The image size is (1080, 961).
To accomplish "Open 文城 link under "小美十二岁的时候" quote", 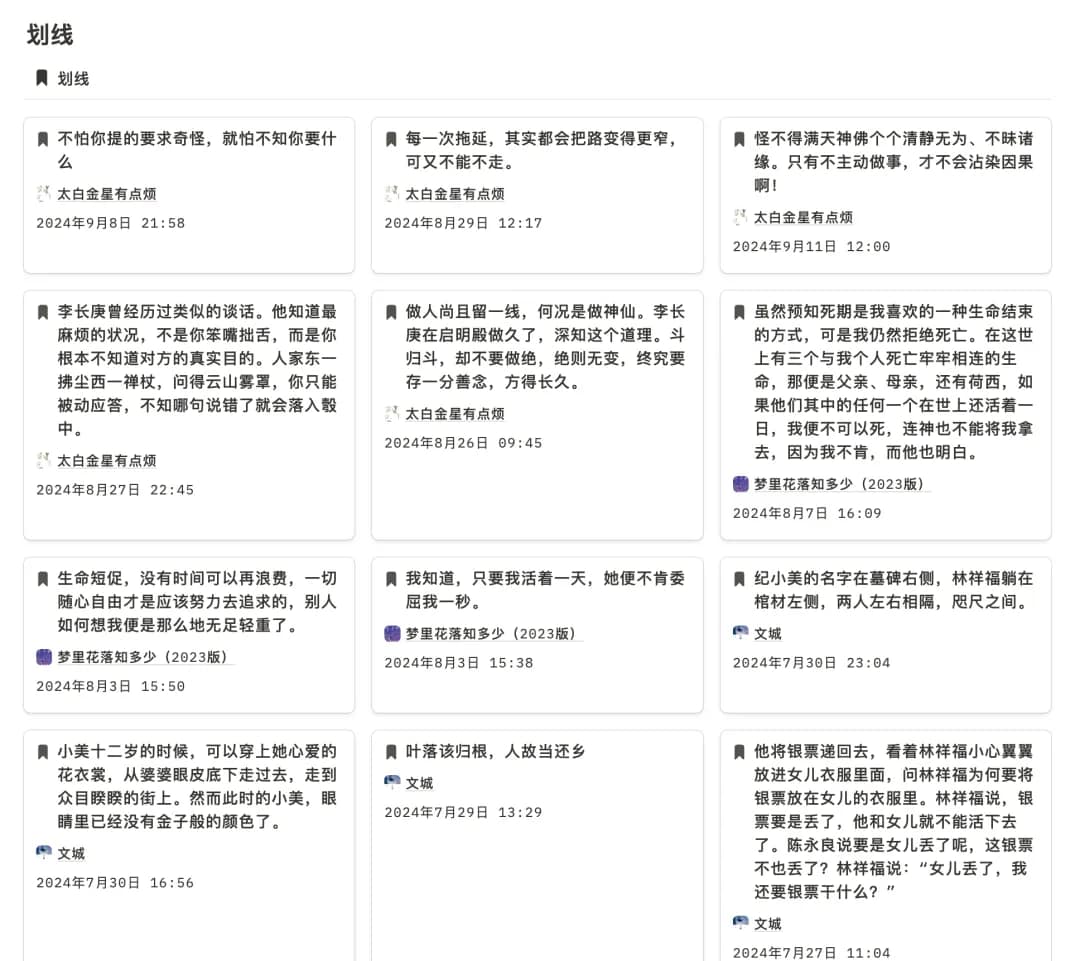I will pyautogui.click(x=71, y=854).
